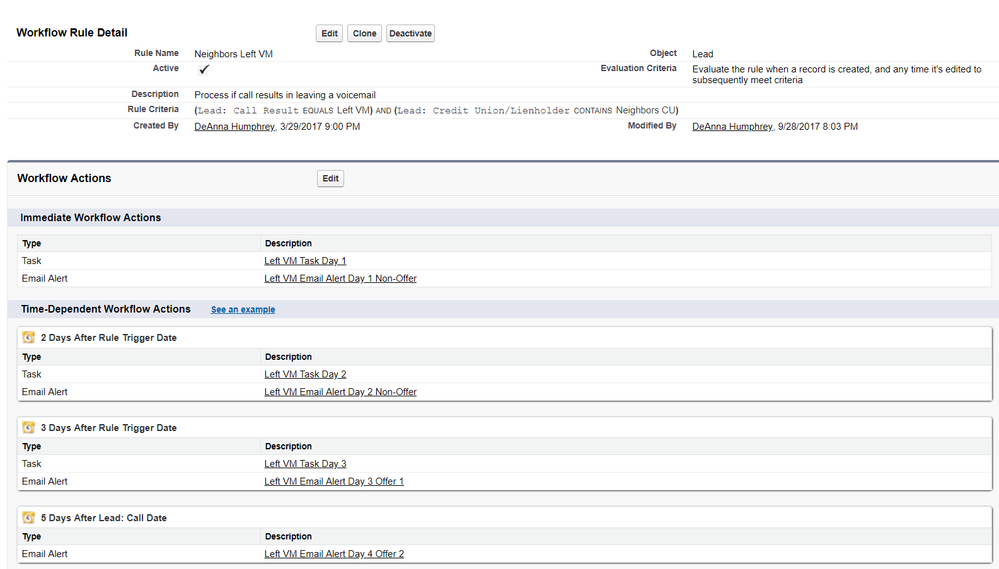The image size is (999, 569).
Task: Open Left VM Email Alert Day 1 Non-Offer
Action: (340, 279)
